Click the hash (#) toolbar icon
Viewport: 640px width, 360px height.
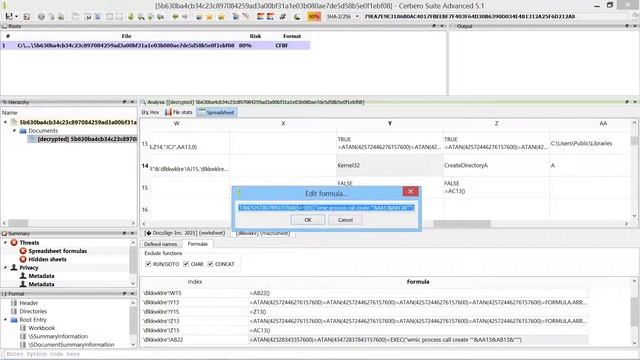coord(282,17)
